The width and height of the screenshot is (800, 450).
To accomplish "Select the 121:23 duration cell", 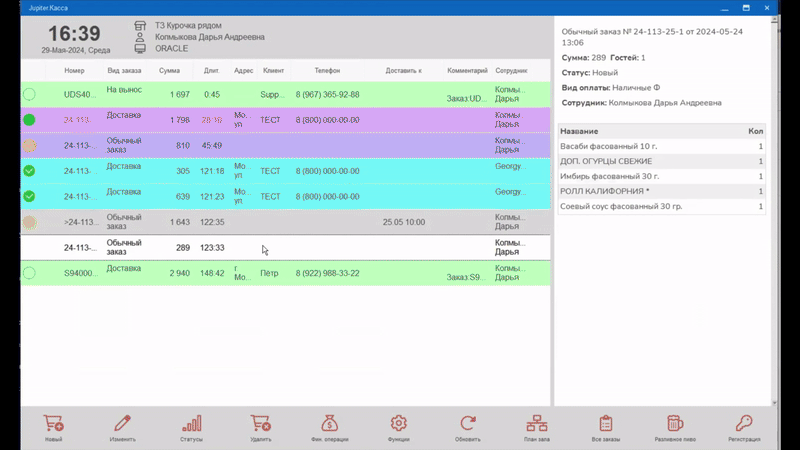I will (x=212, y=196).
